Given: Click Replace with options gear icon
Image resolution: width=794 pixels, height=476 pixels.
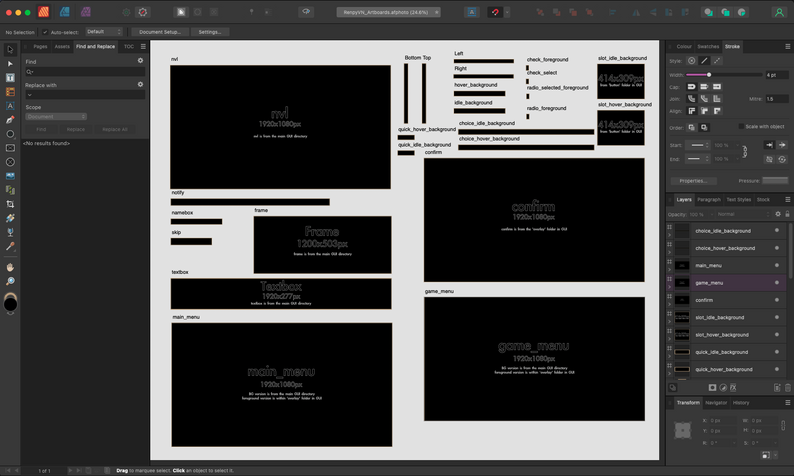Looking at the screenshot, I should pos(140,84).
